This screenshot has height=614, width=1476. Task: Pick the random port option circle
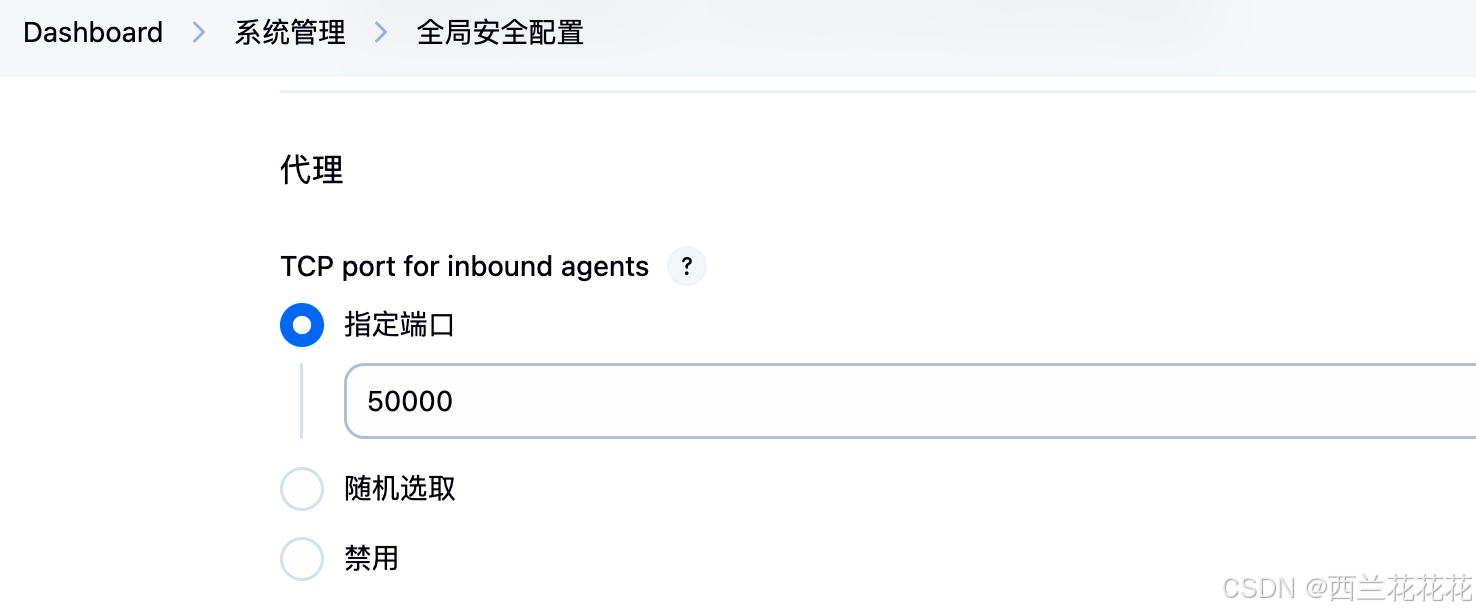(302, 489)
